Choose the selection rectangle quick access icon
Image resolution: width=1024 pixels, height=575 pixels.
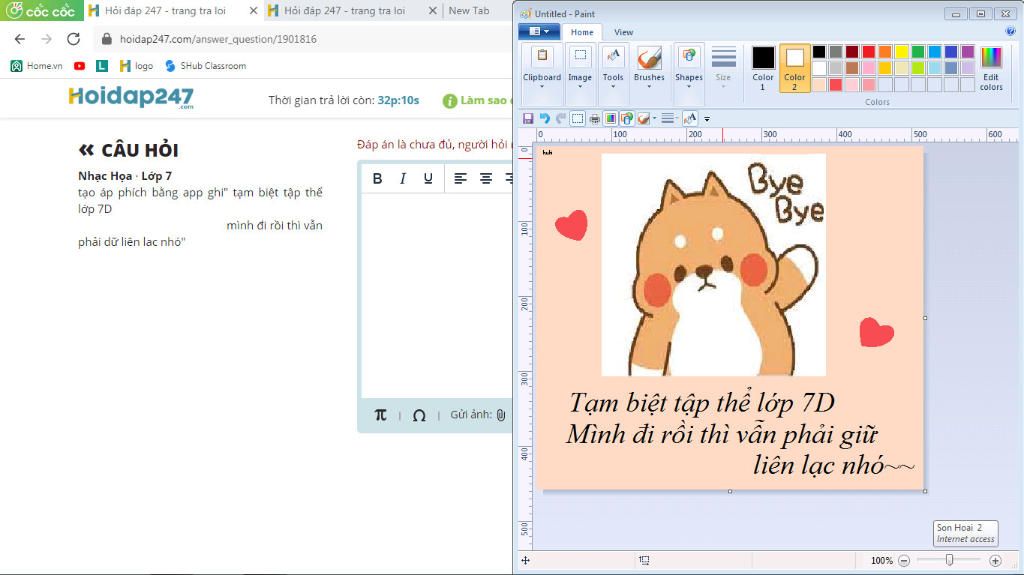point(577,118)
